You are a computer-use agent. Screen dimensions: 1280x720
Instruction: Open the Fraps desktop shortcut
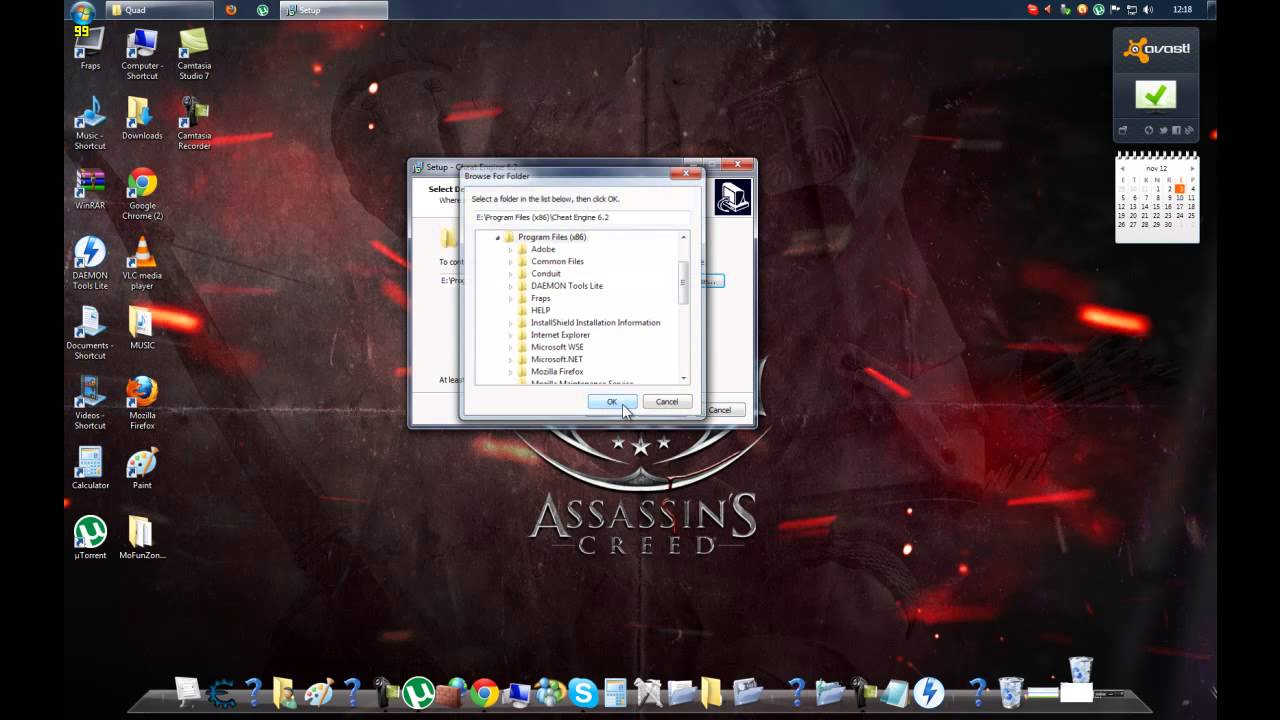(x=89, y=47)
